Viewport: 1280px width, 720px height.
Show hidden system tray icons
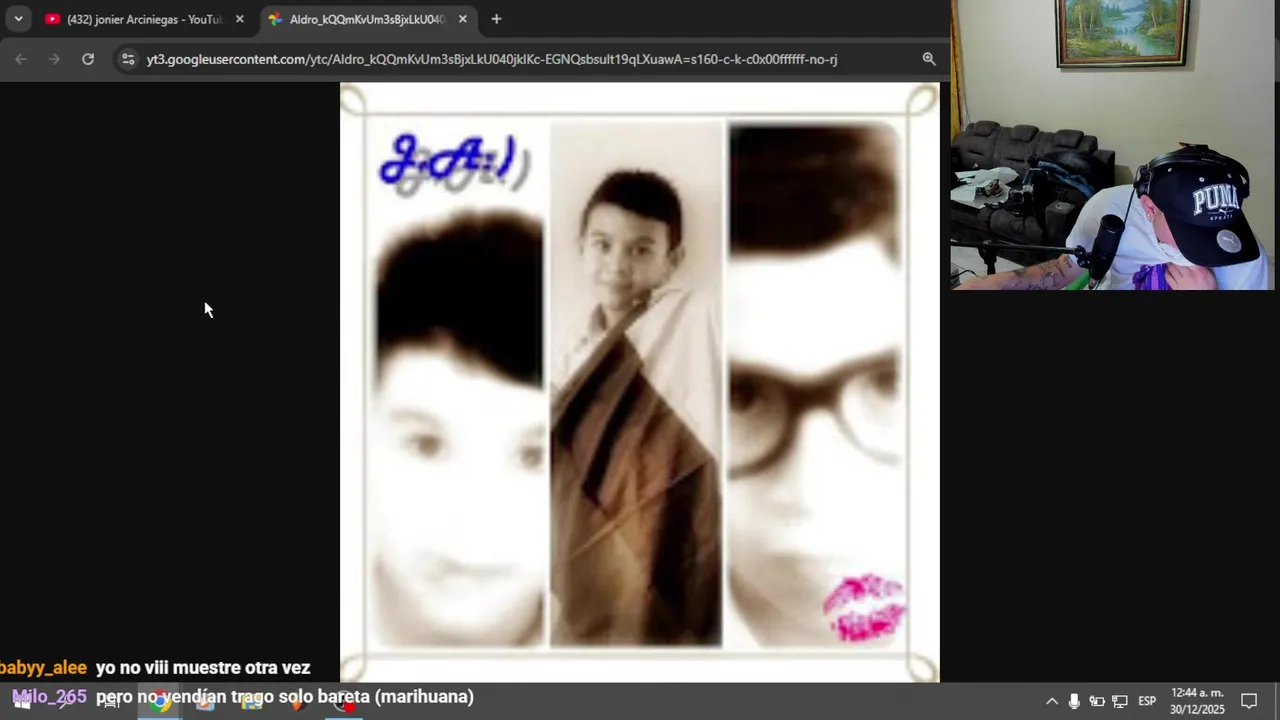click(1051, 701)
